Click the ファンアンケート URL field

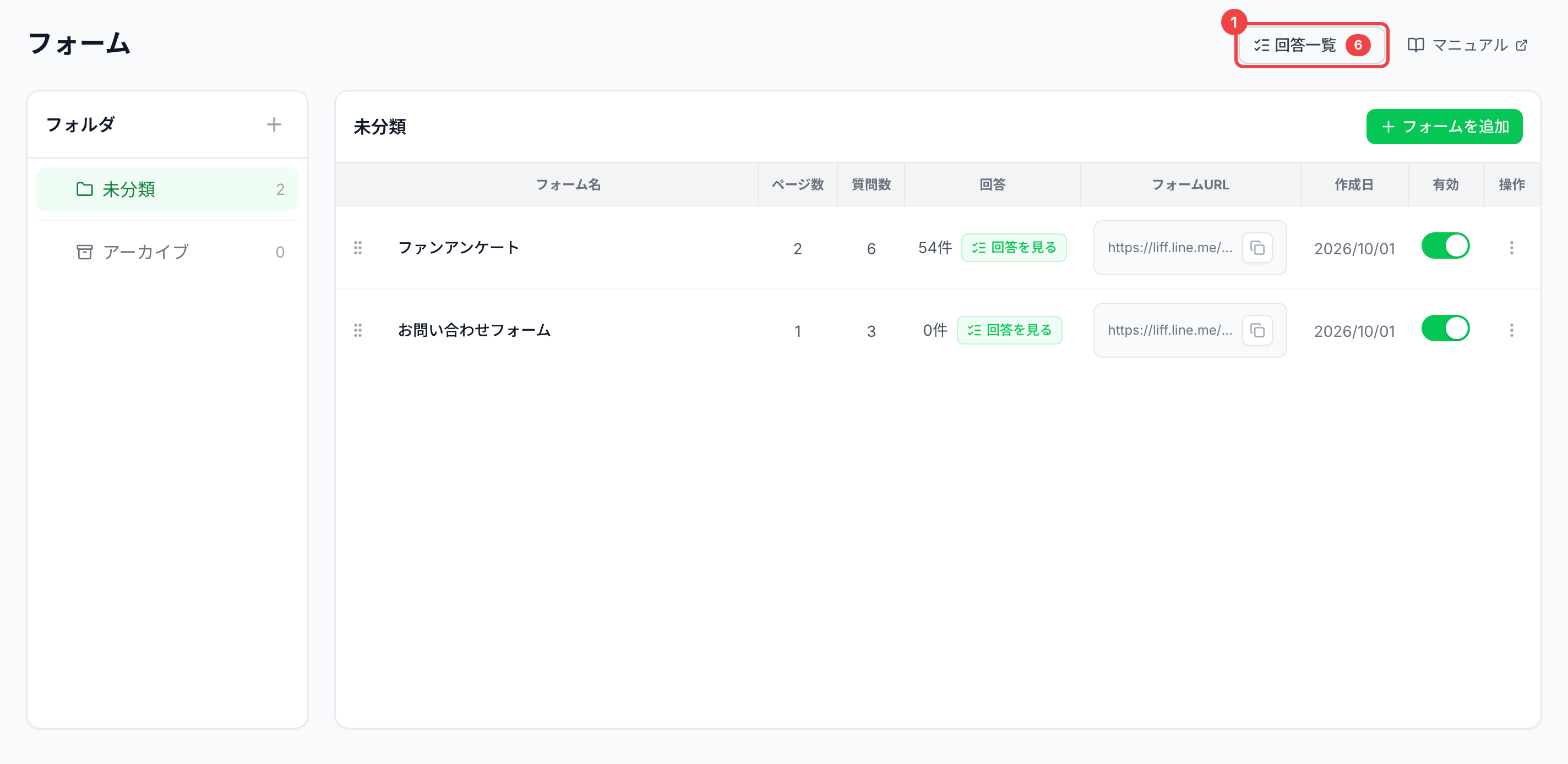point(1189,248)
